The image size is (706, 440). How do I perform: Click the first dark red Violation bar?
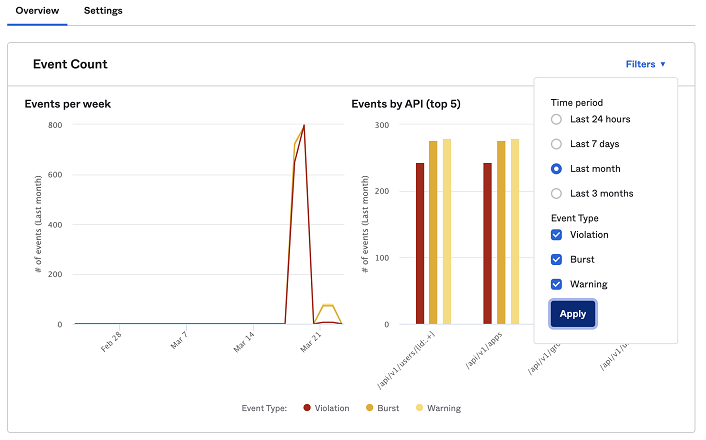420,243
